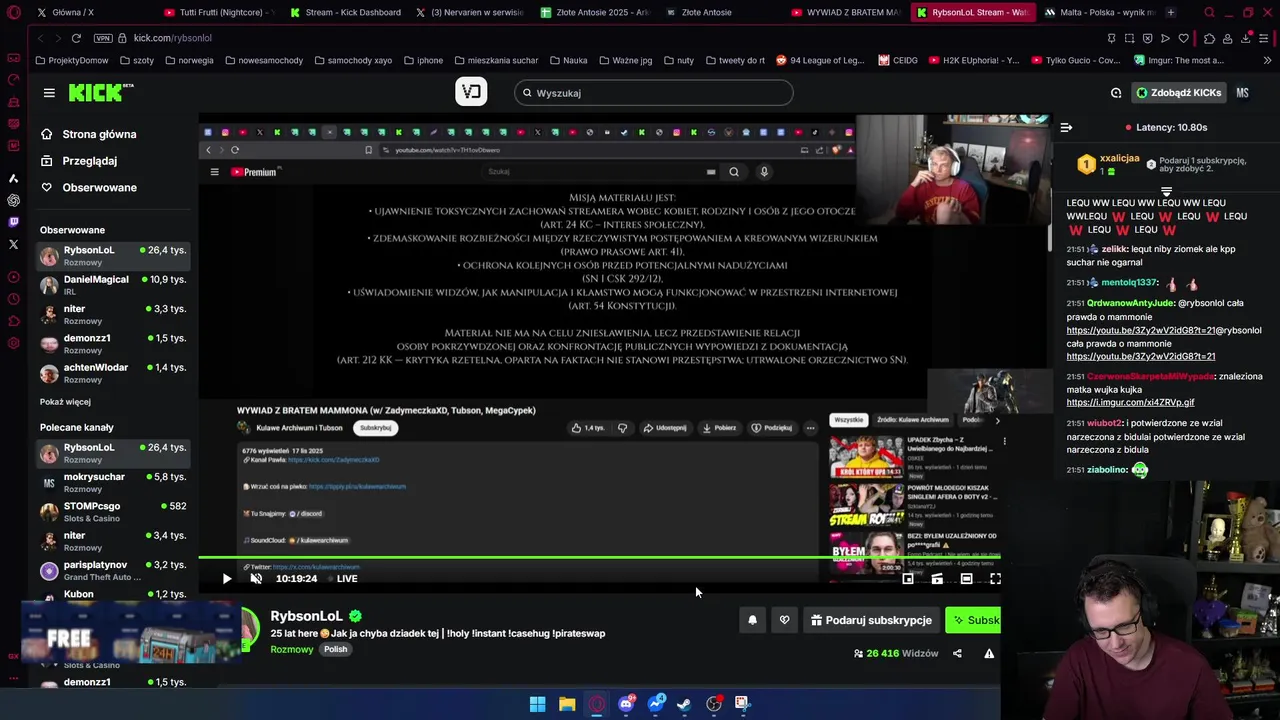Show more bookmarks chevron
This screenshot has width=1280, height=720.
1269,60
